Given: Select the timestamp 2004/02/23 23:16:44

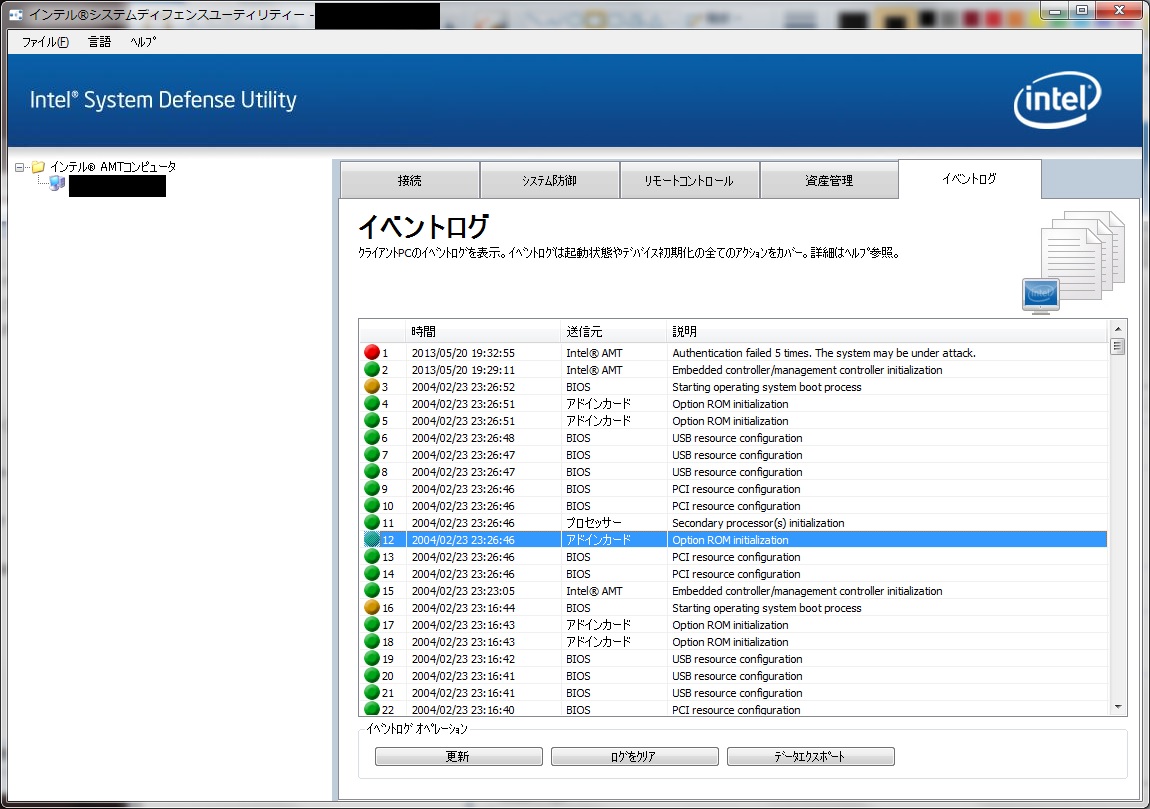Looking at the screenshot, I should click(463, 608).
